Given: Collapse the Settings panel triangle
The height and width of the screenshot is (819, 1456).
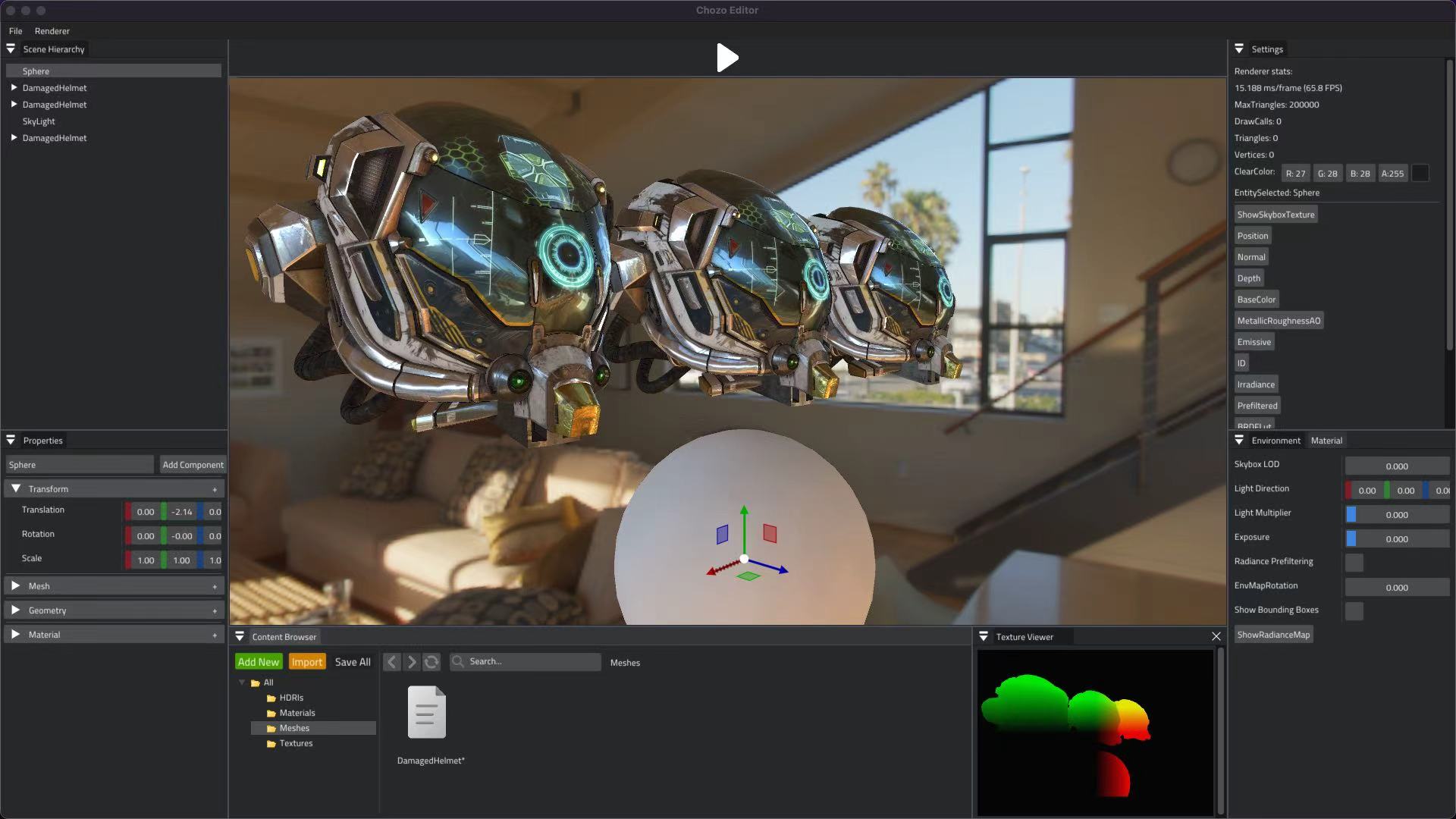Looking at the screenshot, I should (1239, 49).
